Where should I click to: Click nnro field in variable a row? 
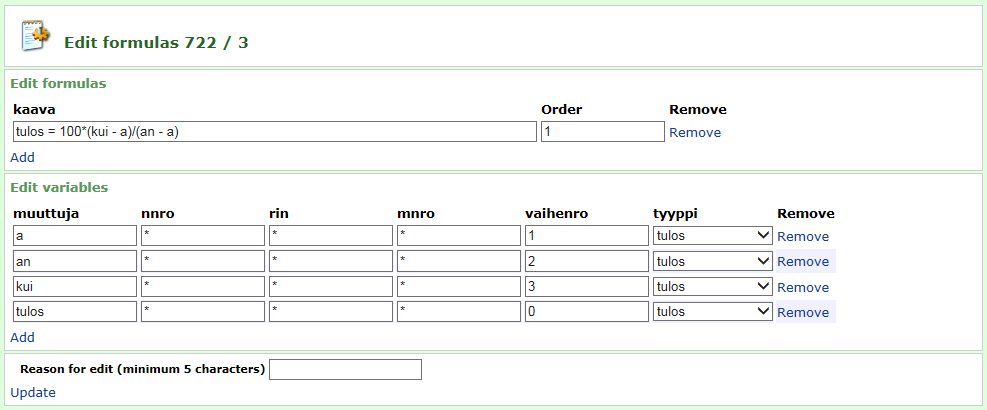(x=202, y=236)
